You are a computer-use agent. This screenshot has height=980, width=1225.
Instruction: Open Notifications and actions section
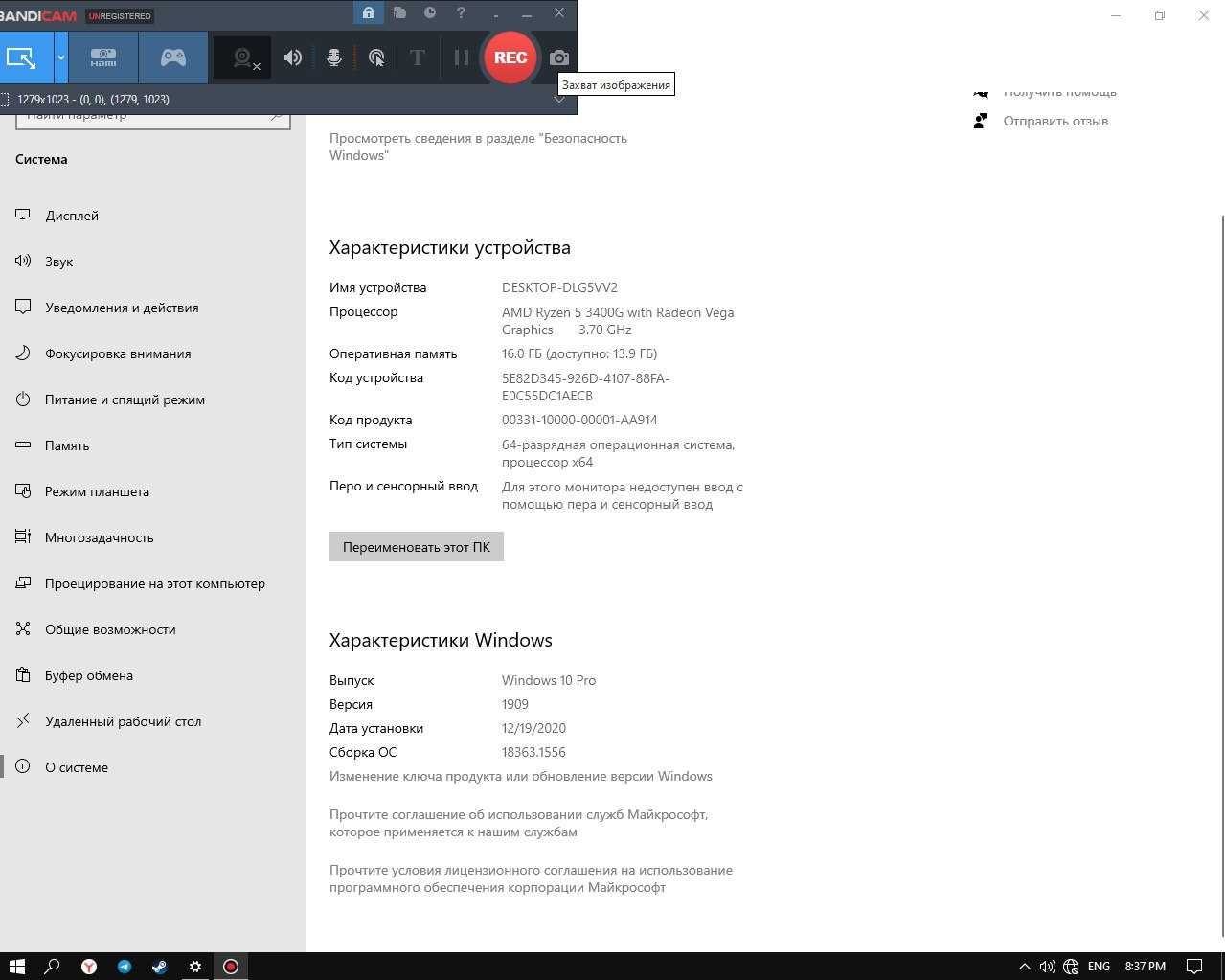(x=153, y=308)
